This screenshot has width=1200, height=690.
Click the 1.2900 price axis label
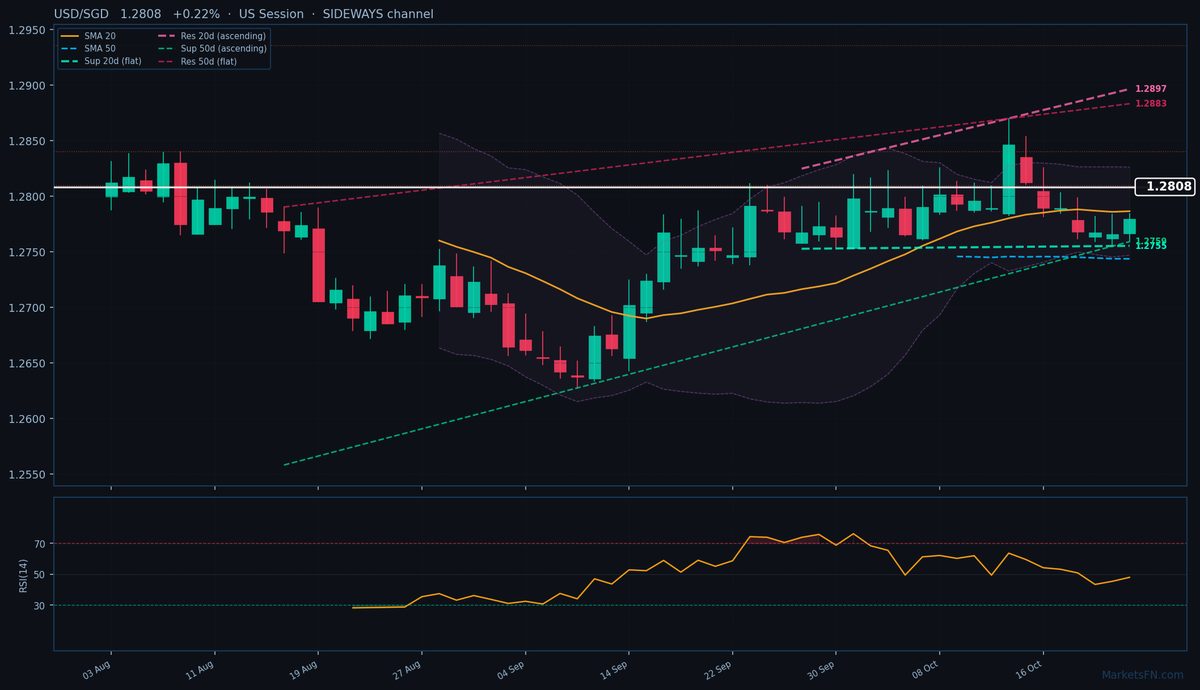tap(27, 86)
